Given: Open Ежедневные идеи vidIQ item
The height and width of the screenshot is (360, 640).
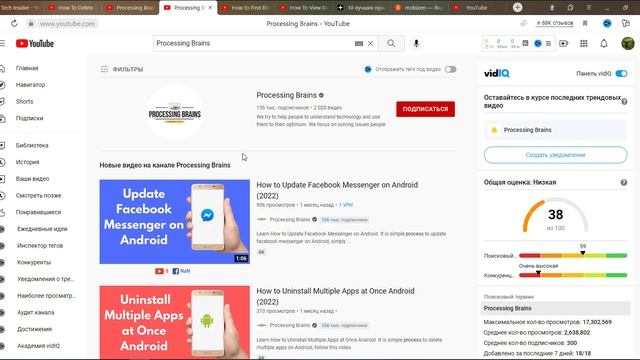Looking at the screenshot, I should 42,229.
